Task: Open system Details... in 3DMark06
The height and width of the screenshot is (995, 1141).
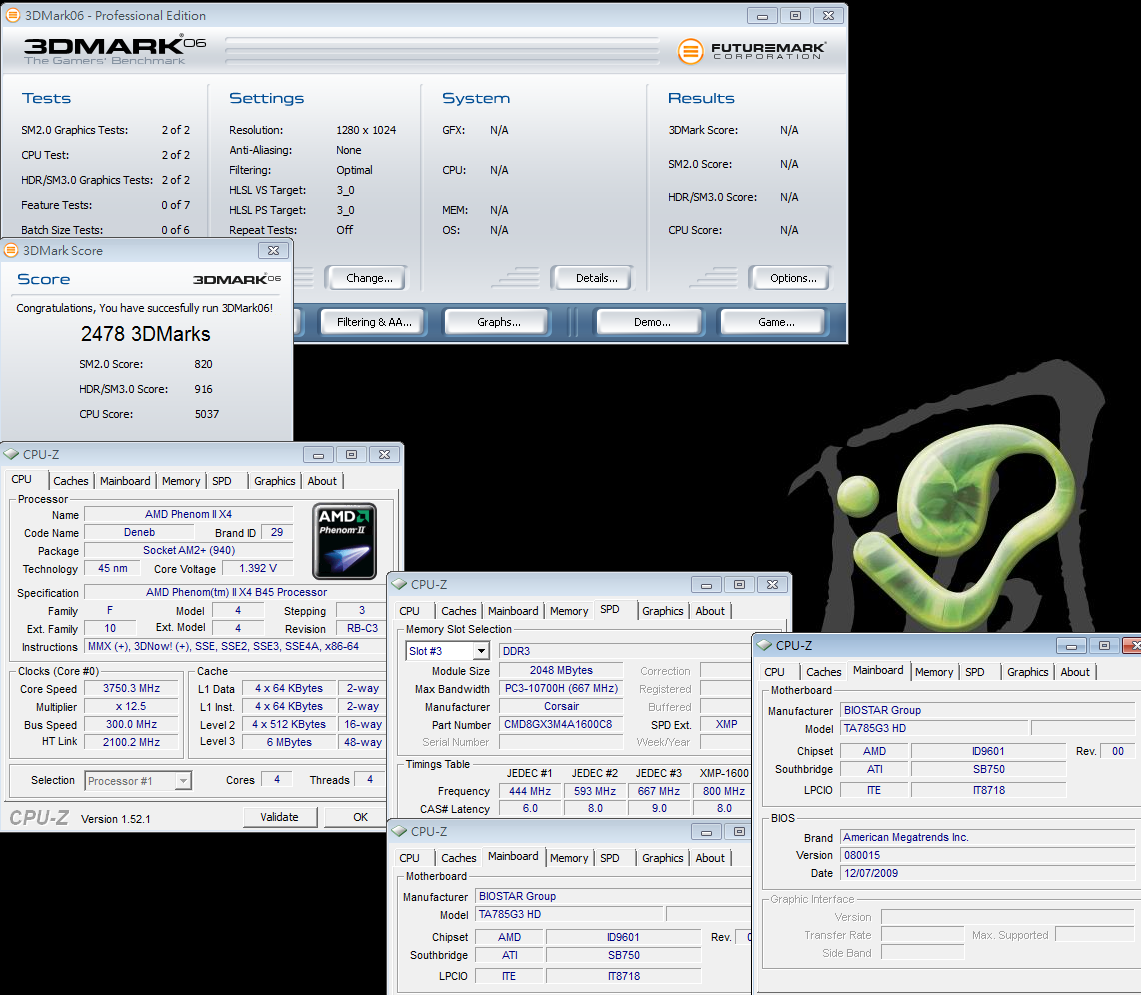Action: coord(597,278)
